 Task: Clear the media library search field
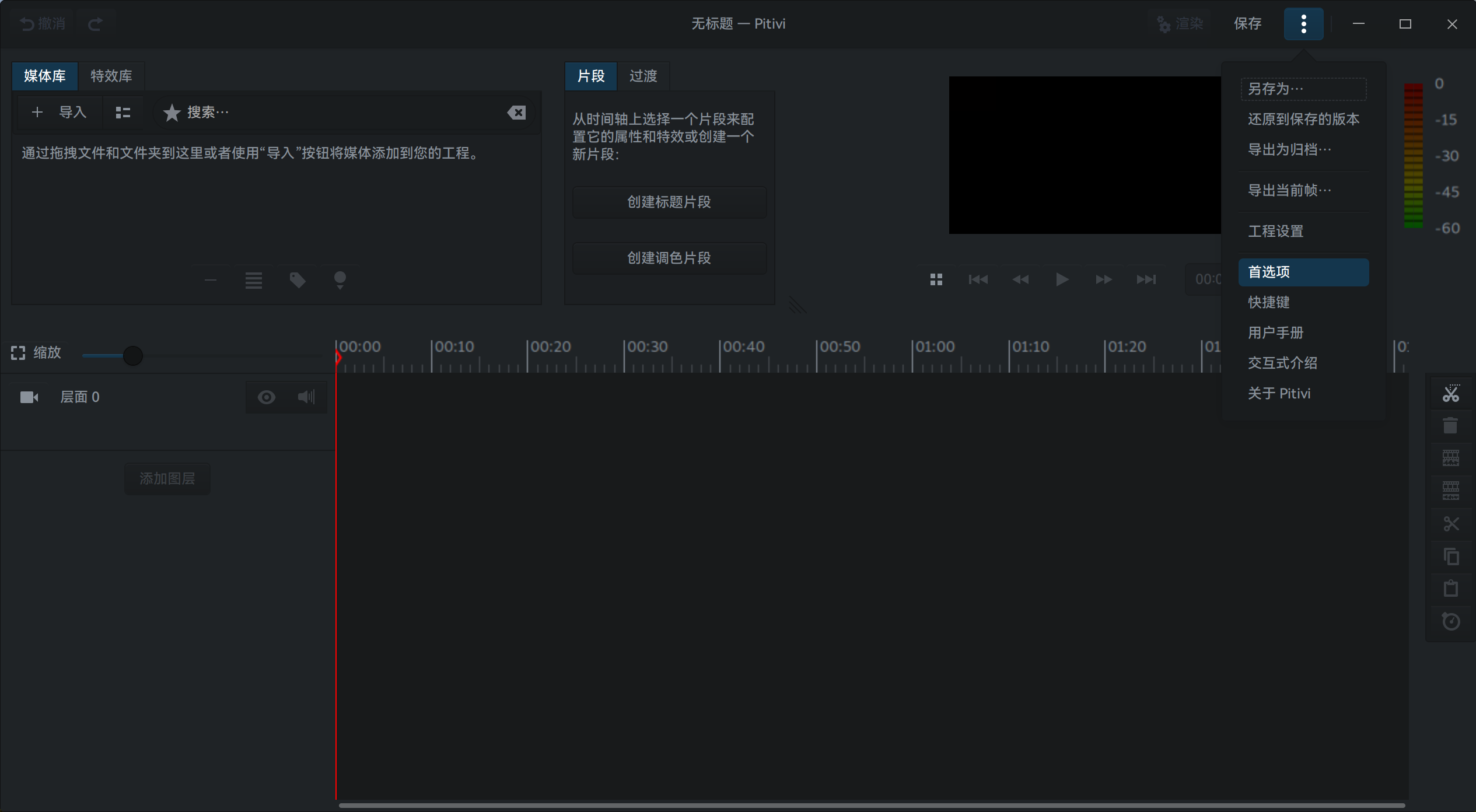[516, 113]
